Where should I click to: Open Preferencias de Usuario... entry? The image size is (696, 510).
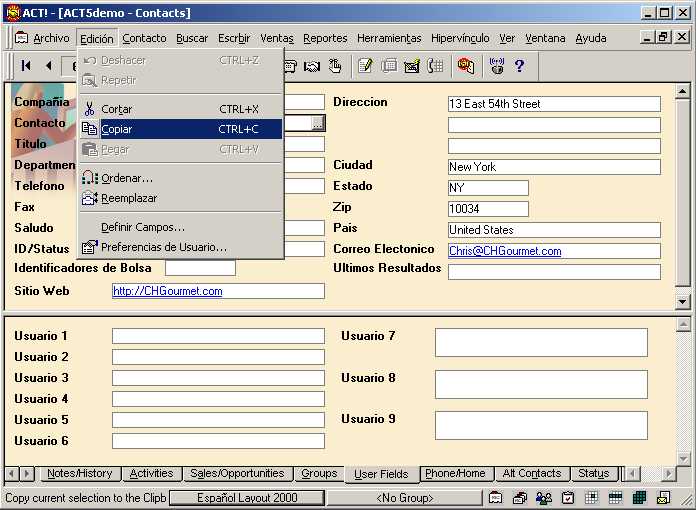coord(181,247)
